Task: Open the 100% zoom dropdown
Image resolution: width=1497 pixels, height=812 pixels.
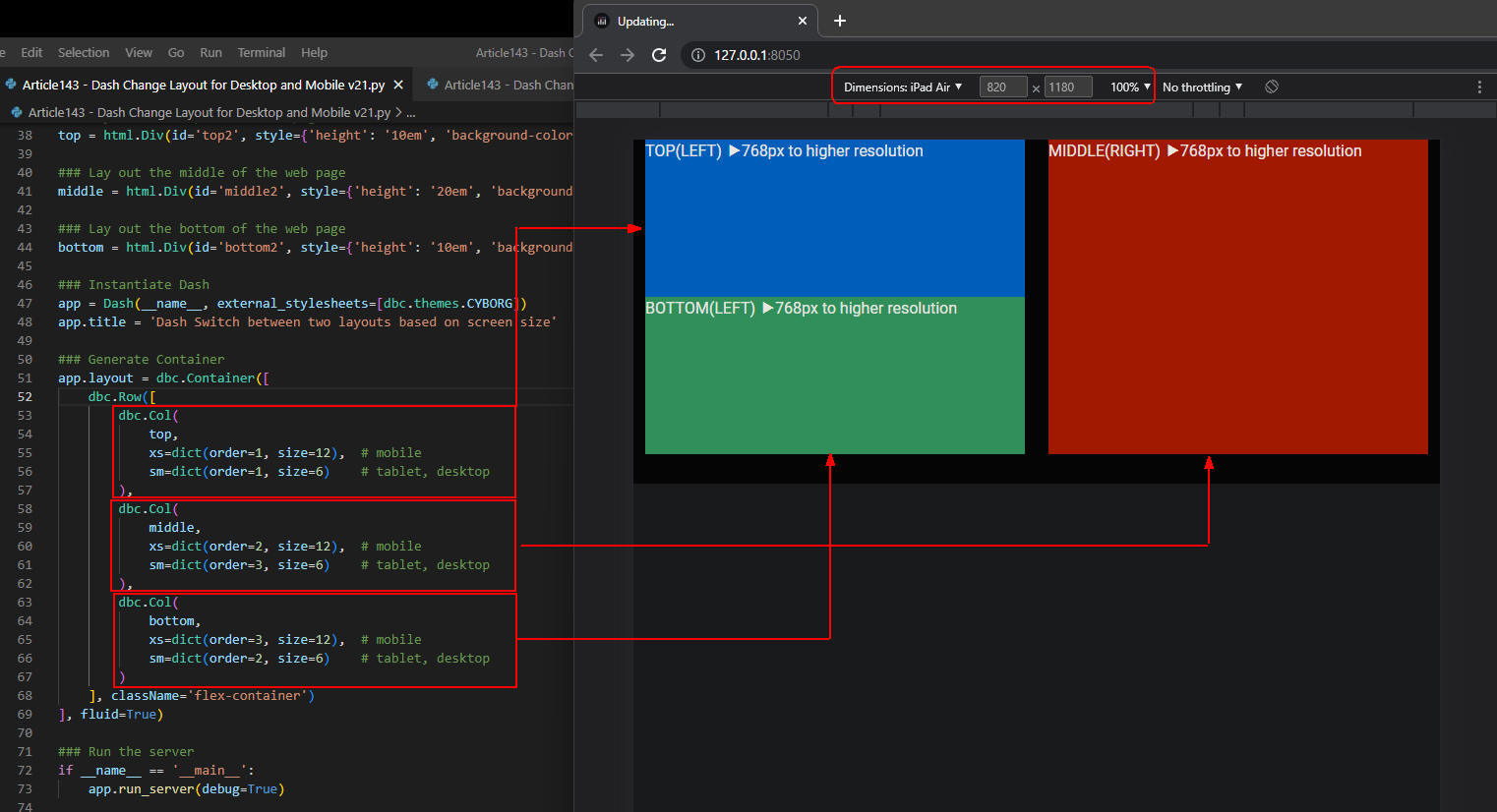Action: (x=1130, y=87)
